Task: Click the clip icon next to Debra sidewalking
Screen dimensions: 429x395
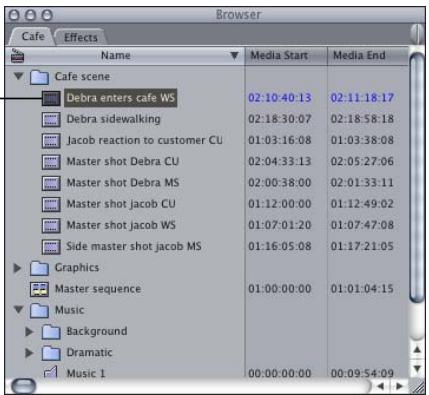Action: (x=51, y=120)
